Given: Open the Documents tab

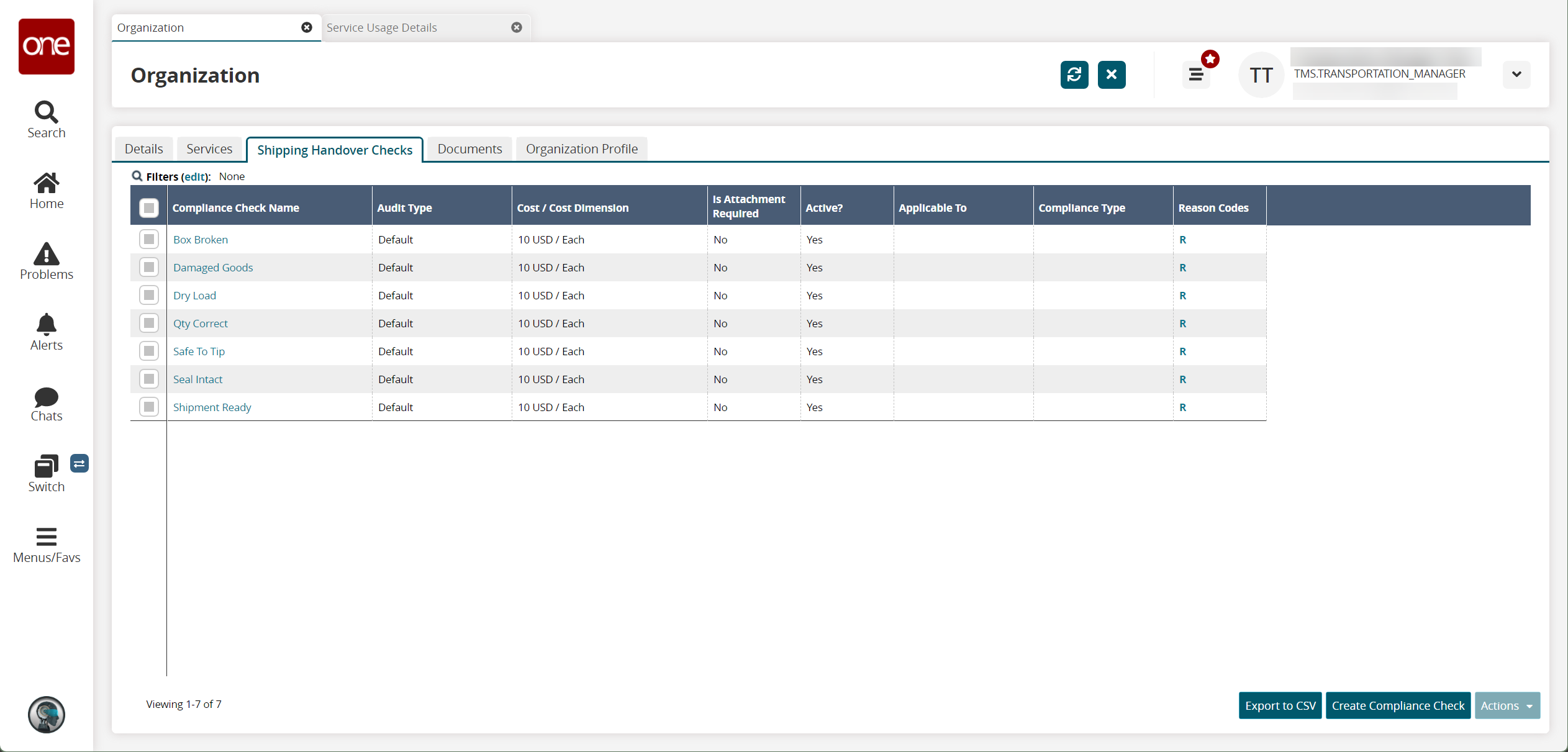Looking at the screenshot, I should click(x=469, y=149).
